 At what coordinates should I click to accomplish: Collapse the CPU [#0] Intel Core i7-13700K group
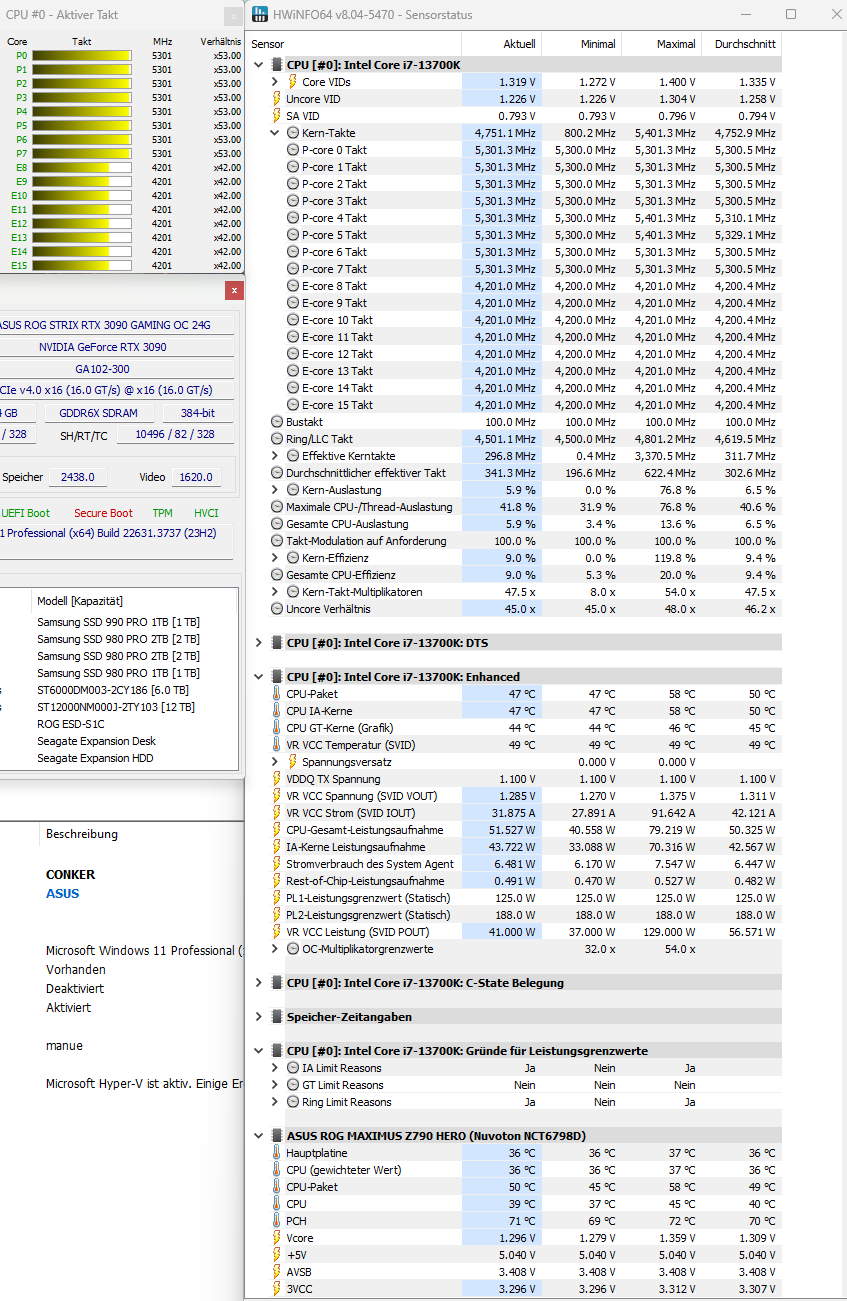tap(259, 65)
